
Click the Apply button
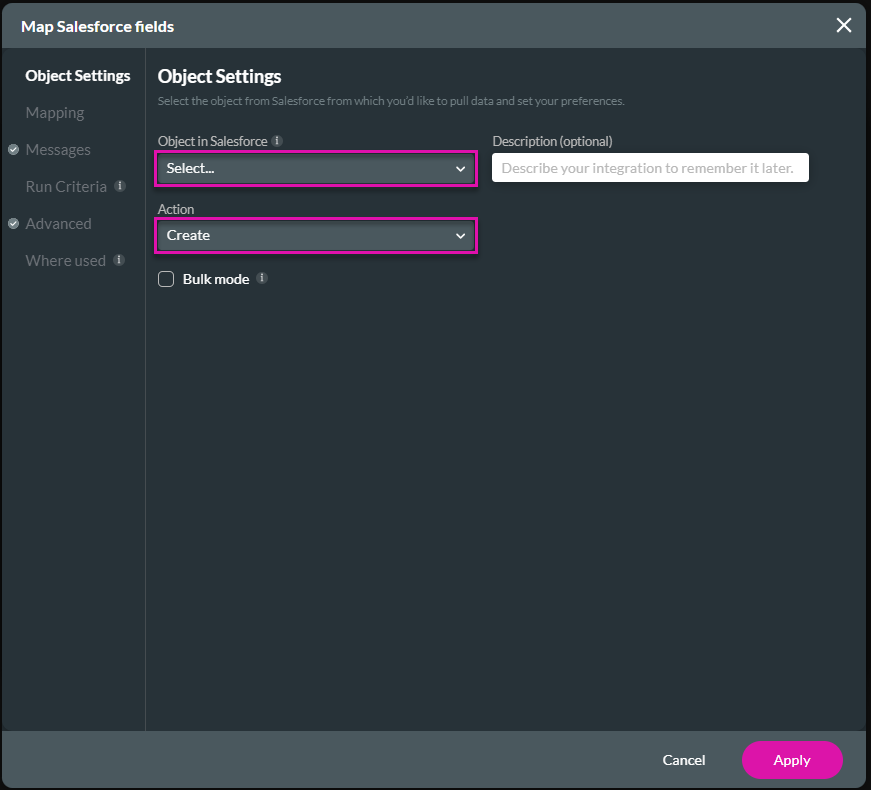792,760
